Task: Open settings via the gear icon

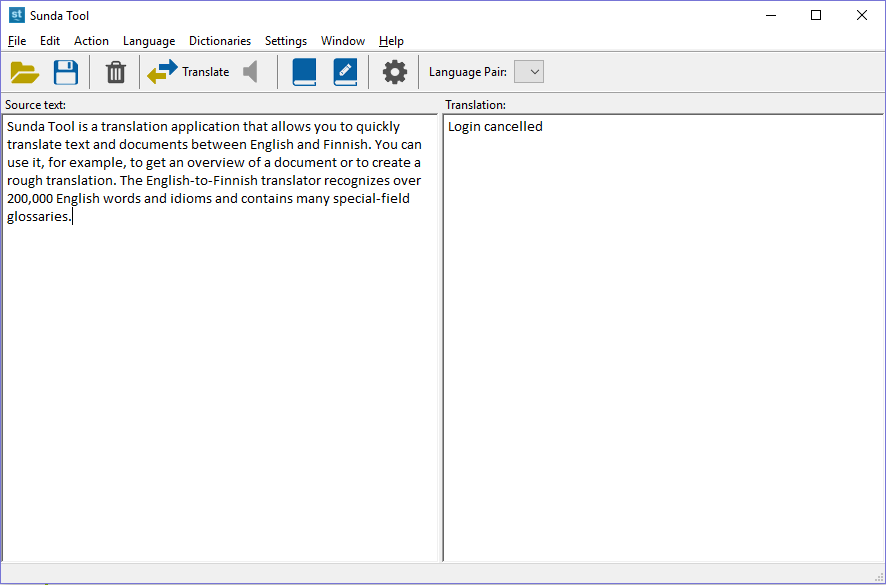Action: coord(394,71)
